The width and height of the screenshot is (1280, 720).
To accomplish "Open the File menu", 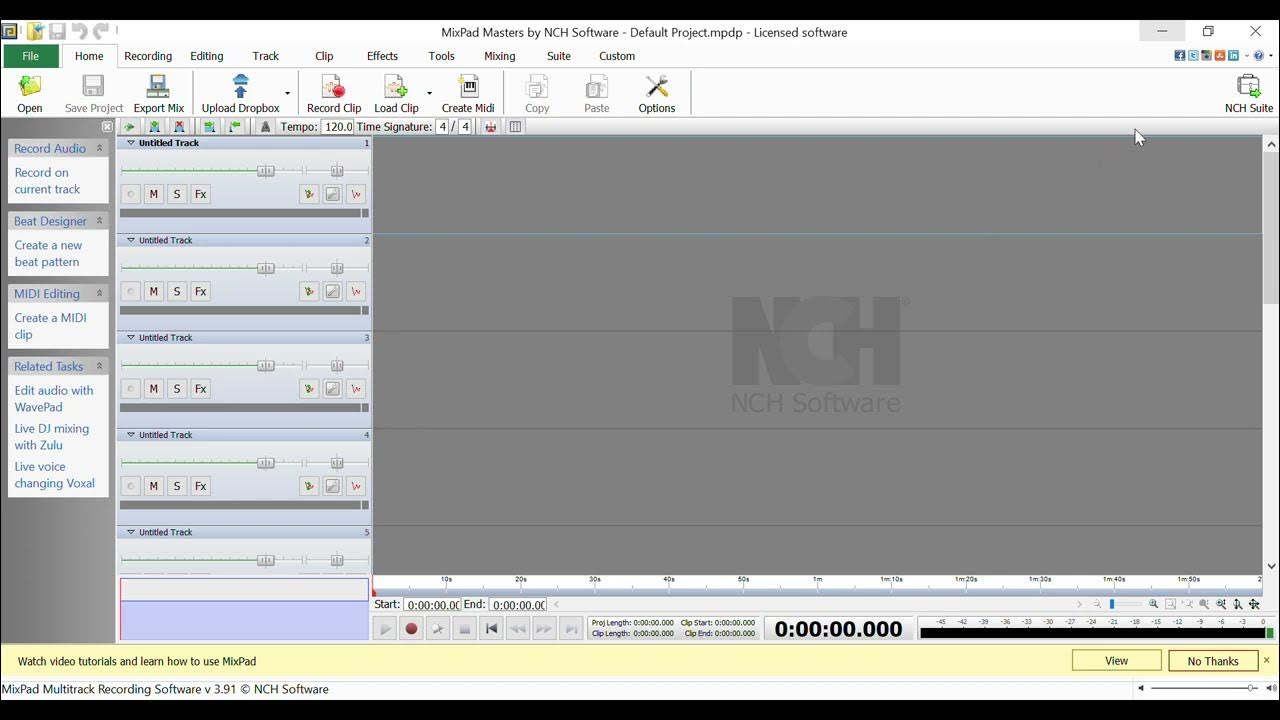I will (x=30, y=56).
